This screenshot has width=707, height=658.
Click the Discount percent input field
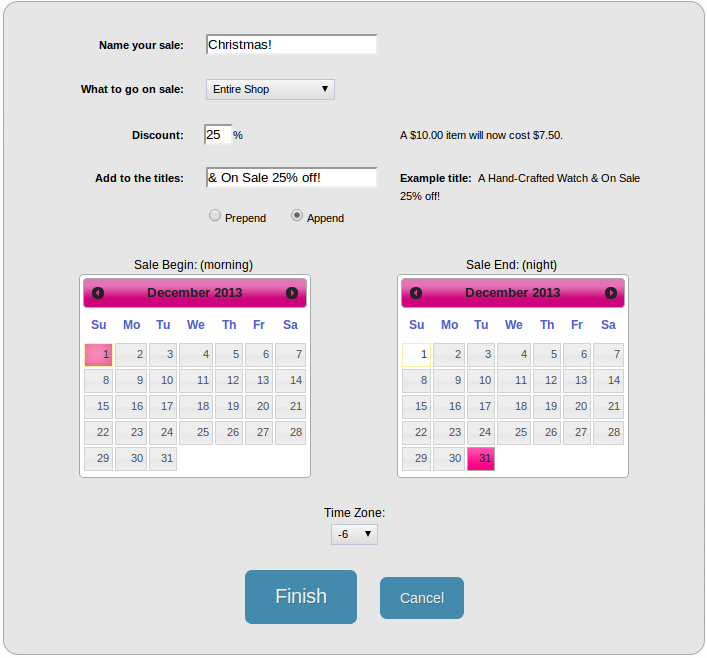point(218,134)
